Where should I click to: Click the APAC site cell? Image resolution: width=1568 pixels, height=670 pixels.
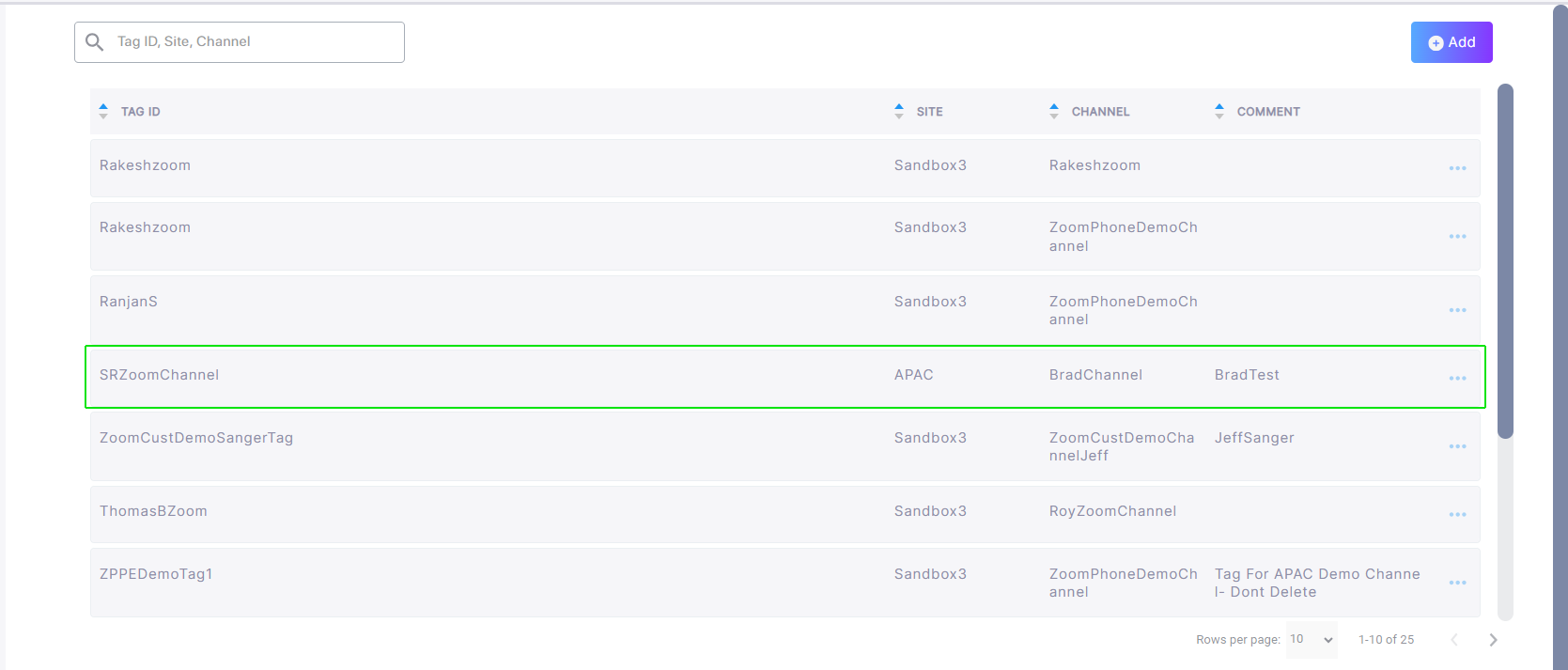pos(914,375)
